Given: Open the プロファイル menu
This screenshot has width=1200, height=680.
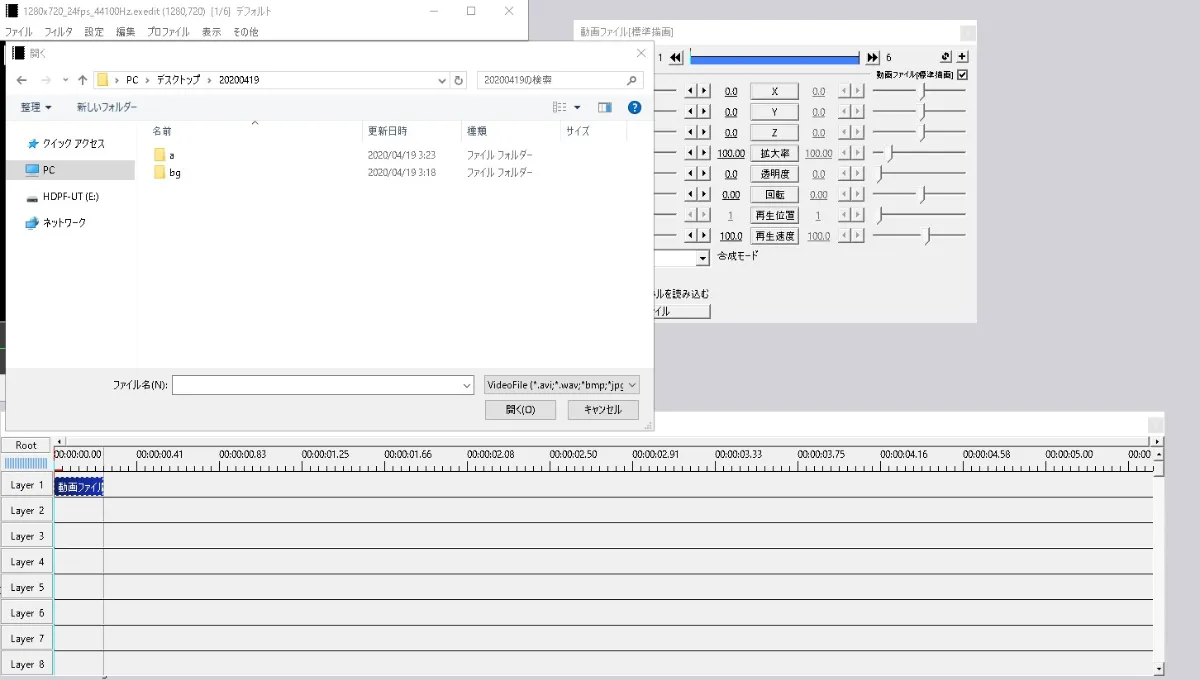Looking at the screenshot, I should point(167,32).
